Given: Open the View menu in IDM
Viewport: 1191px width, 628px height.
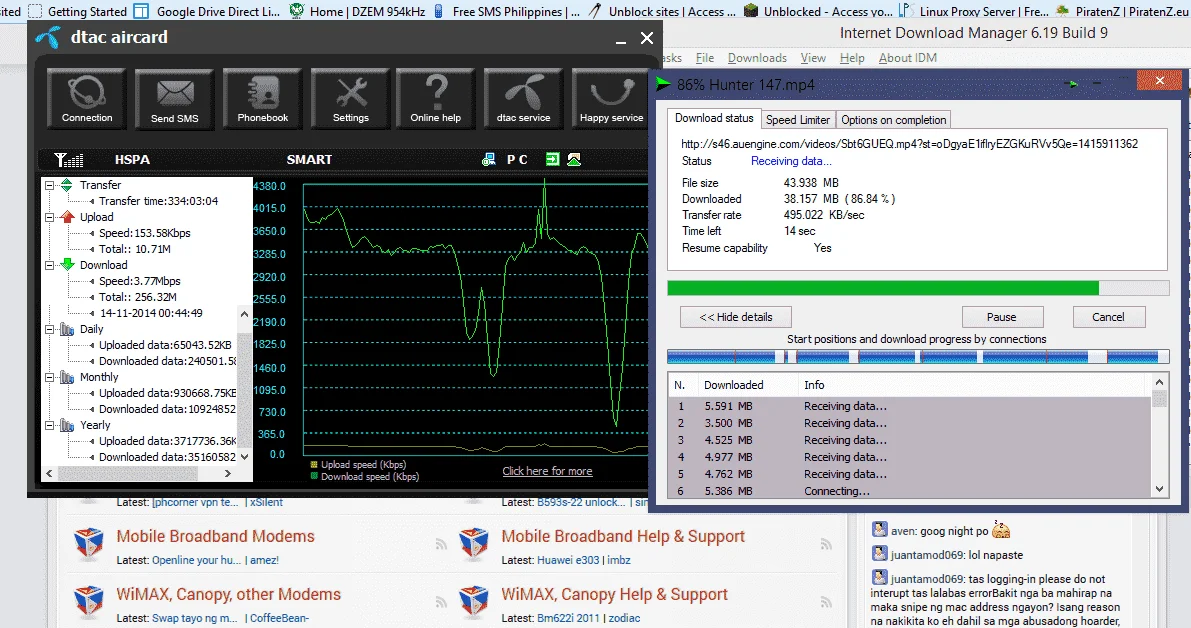Looking at the screenshot, I should coord(813,58).
